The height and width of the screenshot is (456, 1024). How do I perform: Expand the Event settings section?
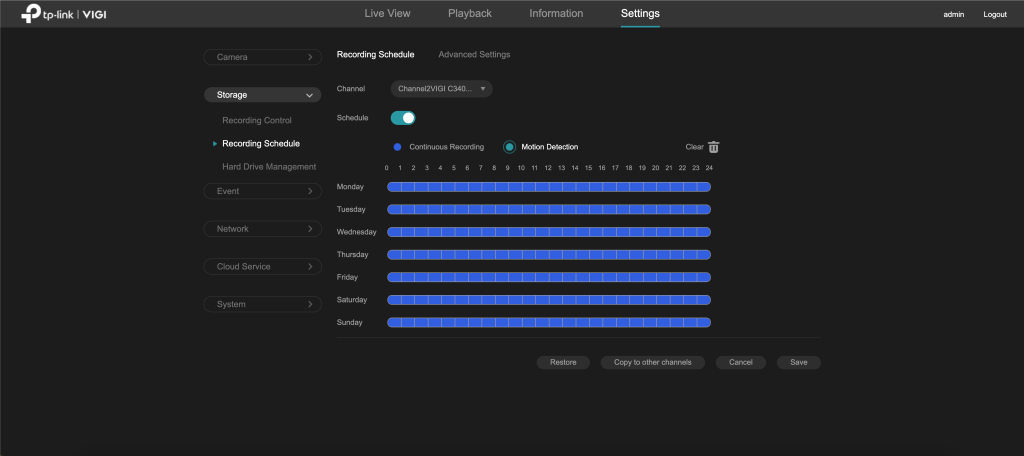[x=263, y=191]
